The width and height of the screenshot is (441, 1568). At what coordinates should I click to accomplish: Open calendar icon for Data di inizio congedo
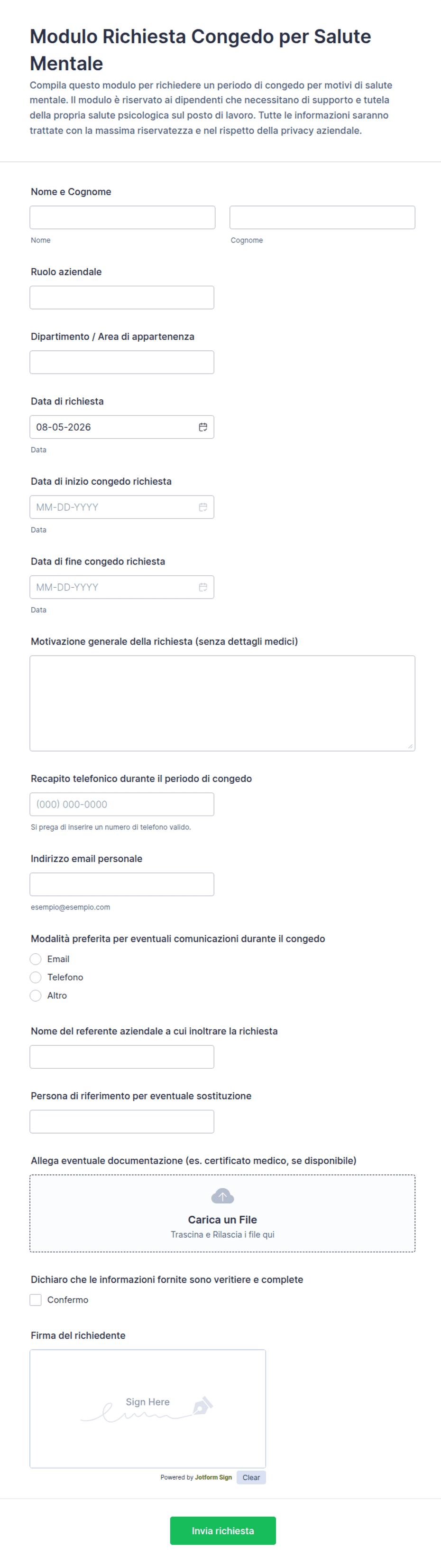pos(203,507)
